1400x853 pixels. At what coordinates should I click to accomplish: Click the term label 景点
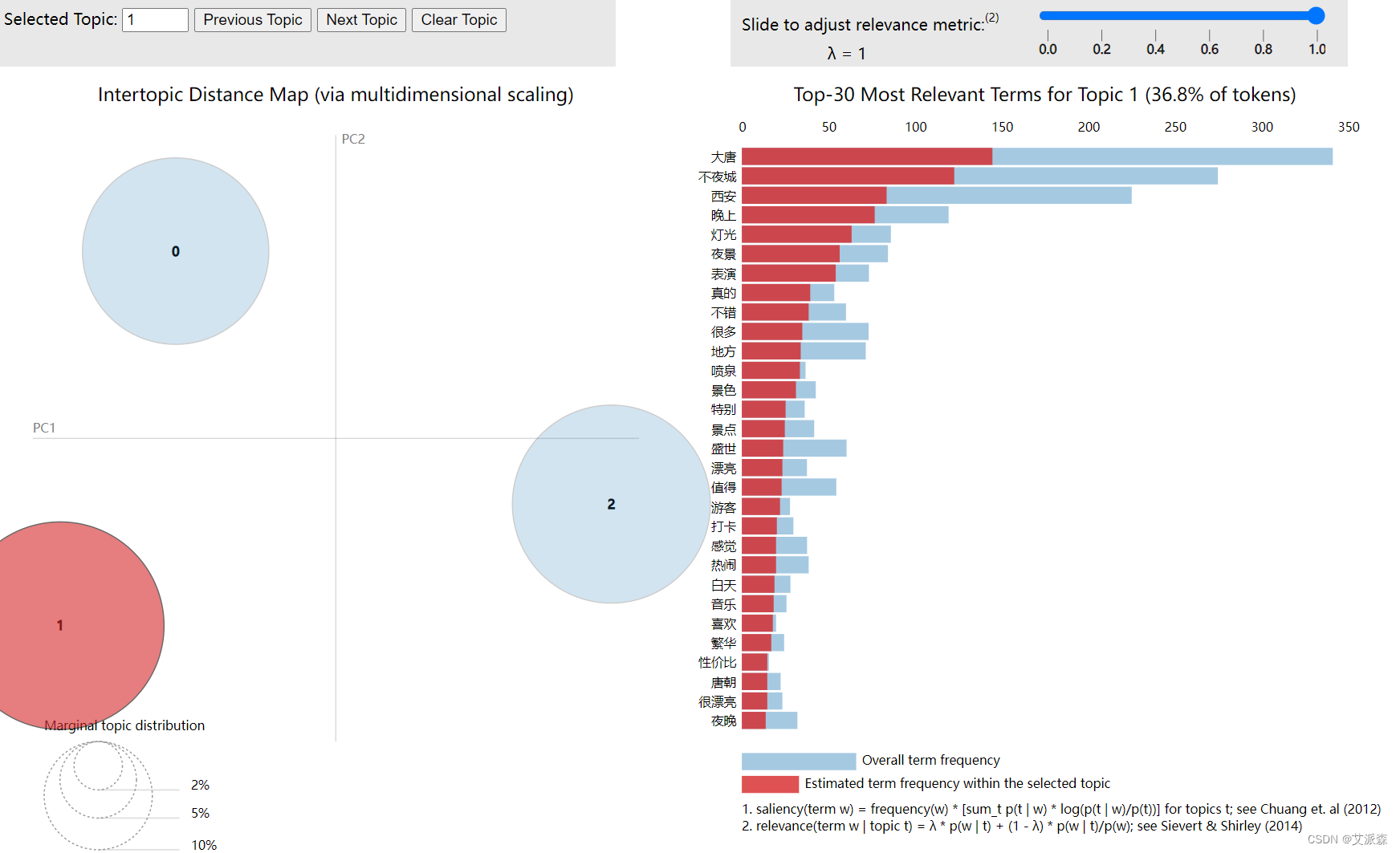723,429
